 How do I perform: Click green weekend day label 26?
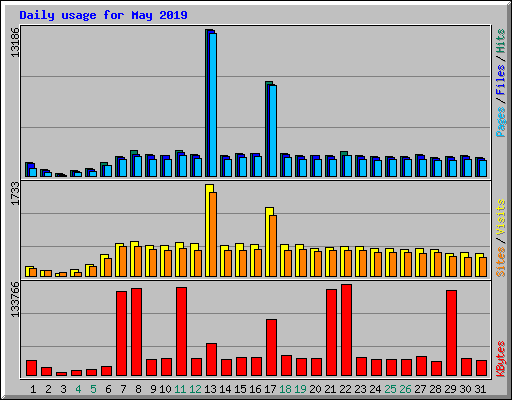click(x=405, y=389)
